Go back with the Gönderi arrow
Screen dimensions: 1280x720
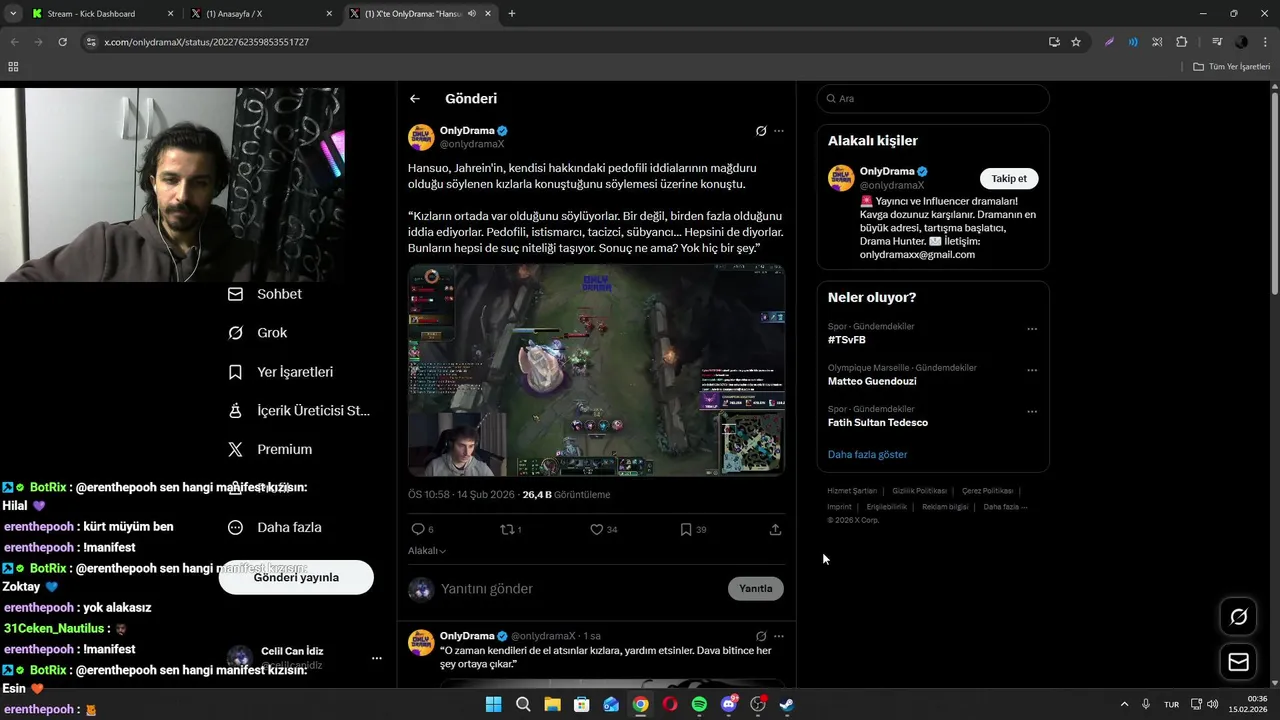pos(415,99)
